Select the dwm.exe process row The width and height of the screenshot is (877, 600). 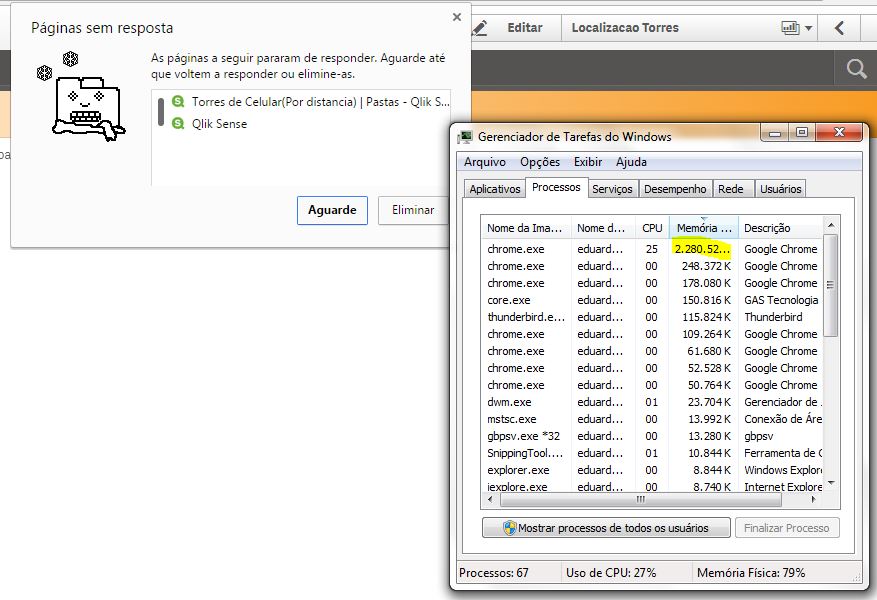pos(652,402)
